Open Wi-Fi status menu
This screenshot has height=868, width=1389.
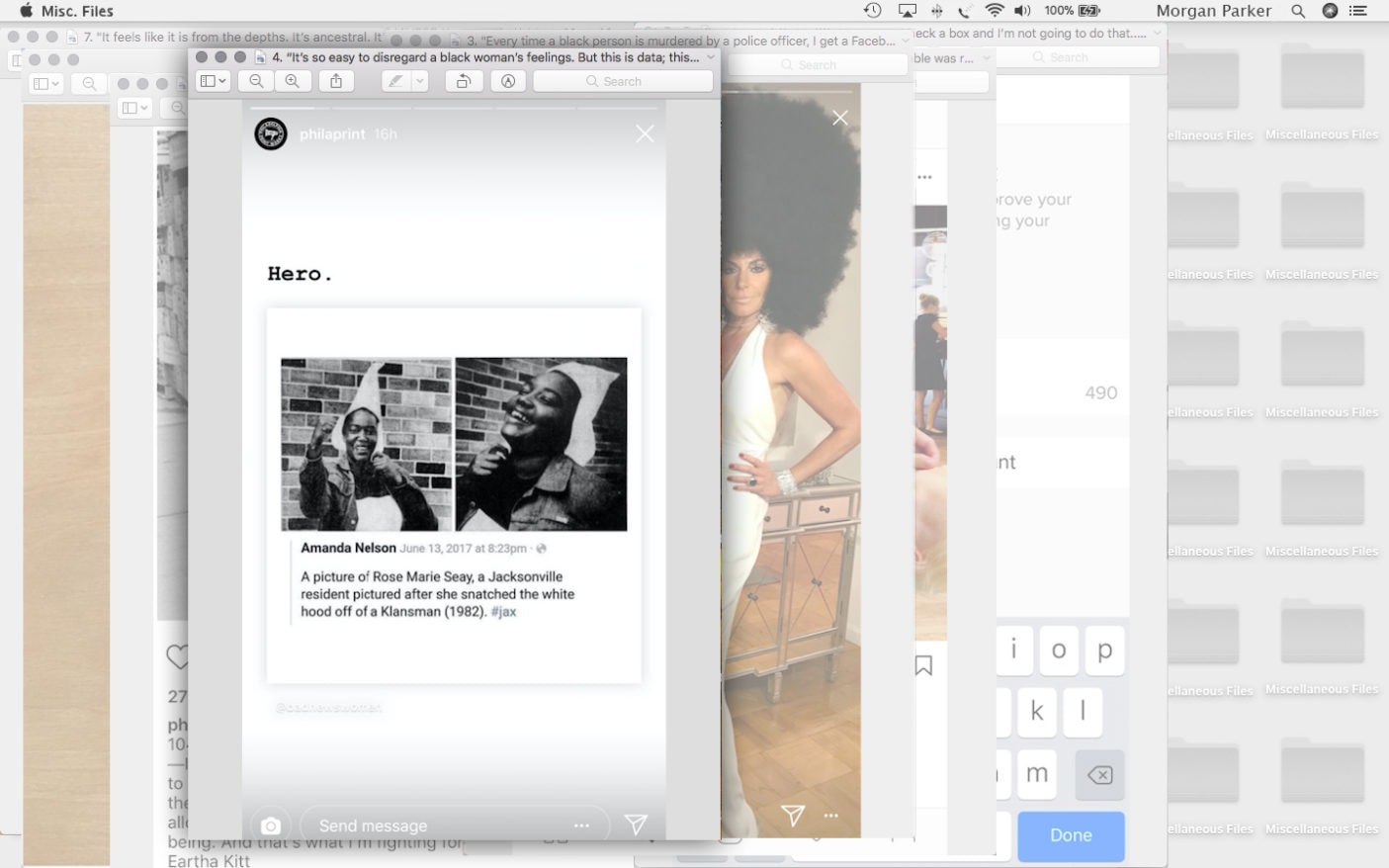coord(995,11)
